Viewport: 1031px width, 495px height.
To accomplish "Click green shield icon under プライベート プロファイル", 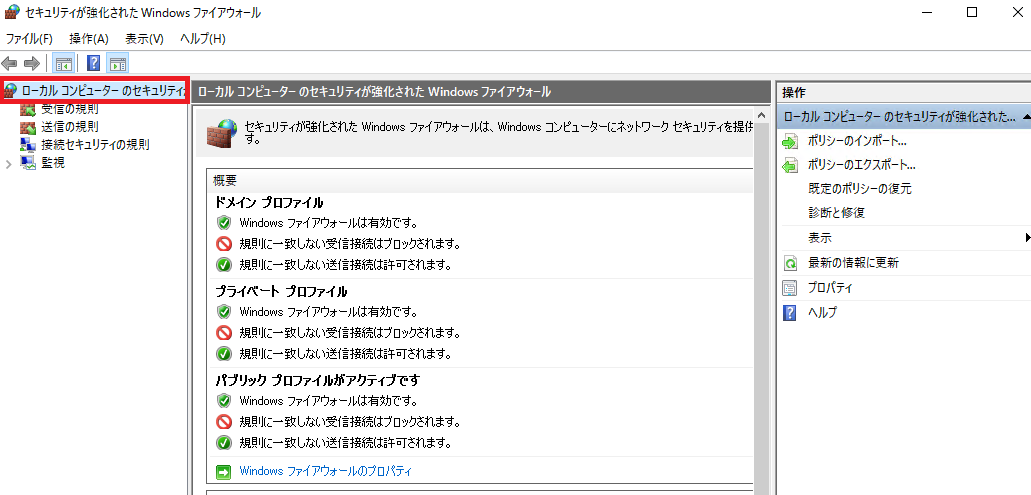I will tap(224, 311).
